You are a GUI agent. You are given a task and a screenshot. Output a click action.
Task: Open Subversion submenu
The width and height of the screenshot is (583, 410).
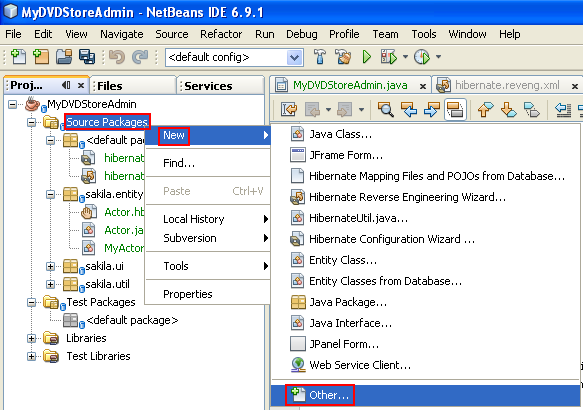point(207,238)
